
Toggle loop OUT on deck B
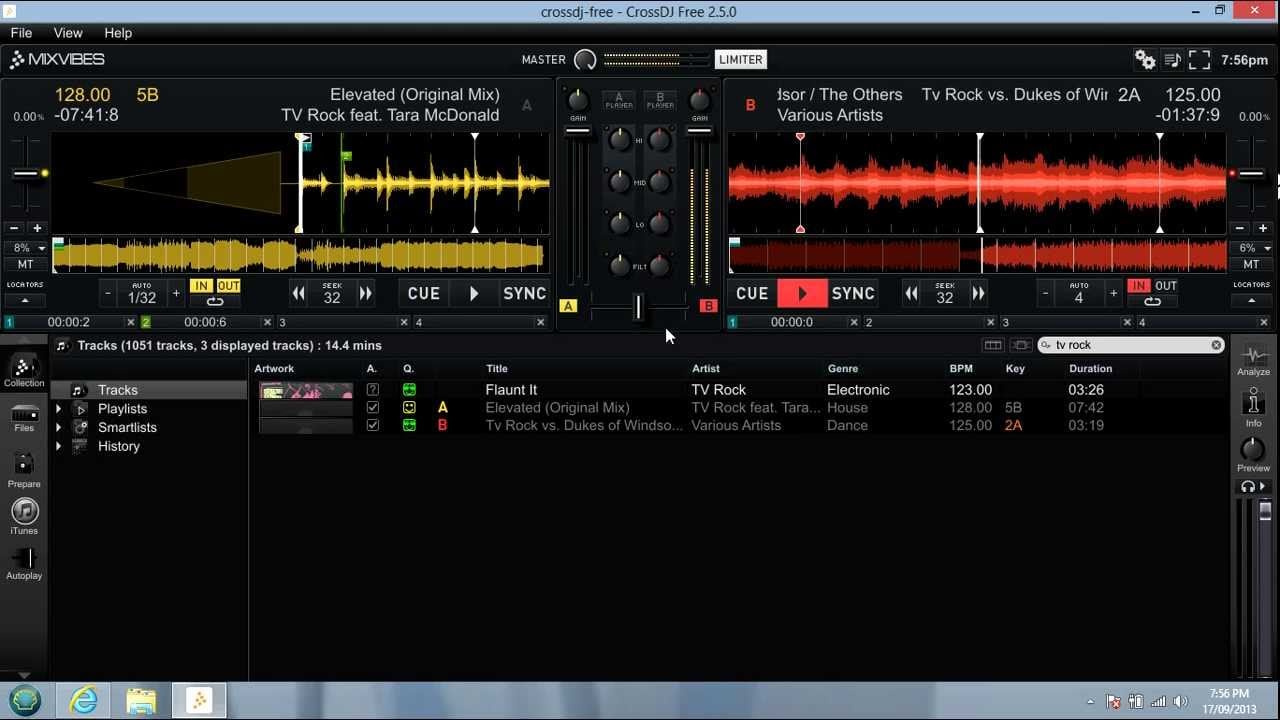coord(1166,286)
